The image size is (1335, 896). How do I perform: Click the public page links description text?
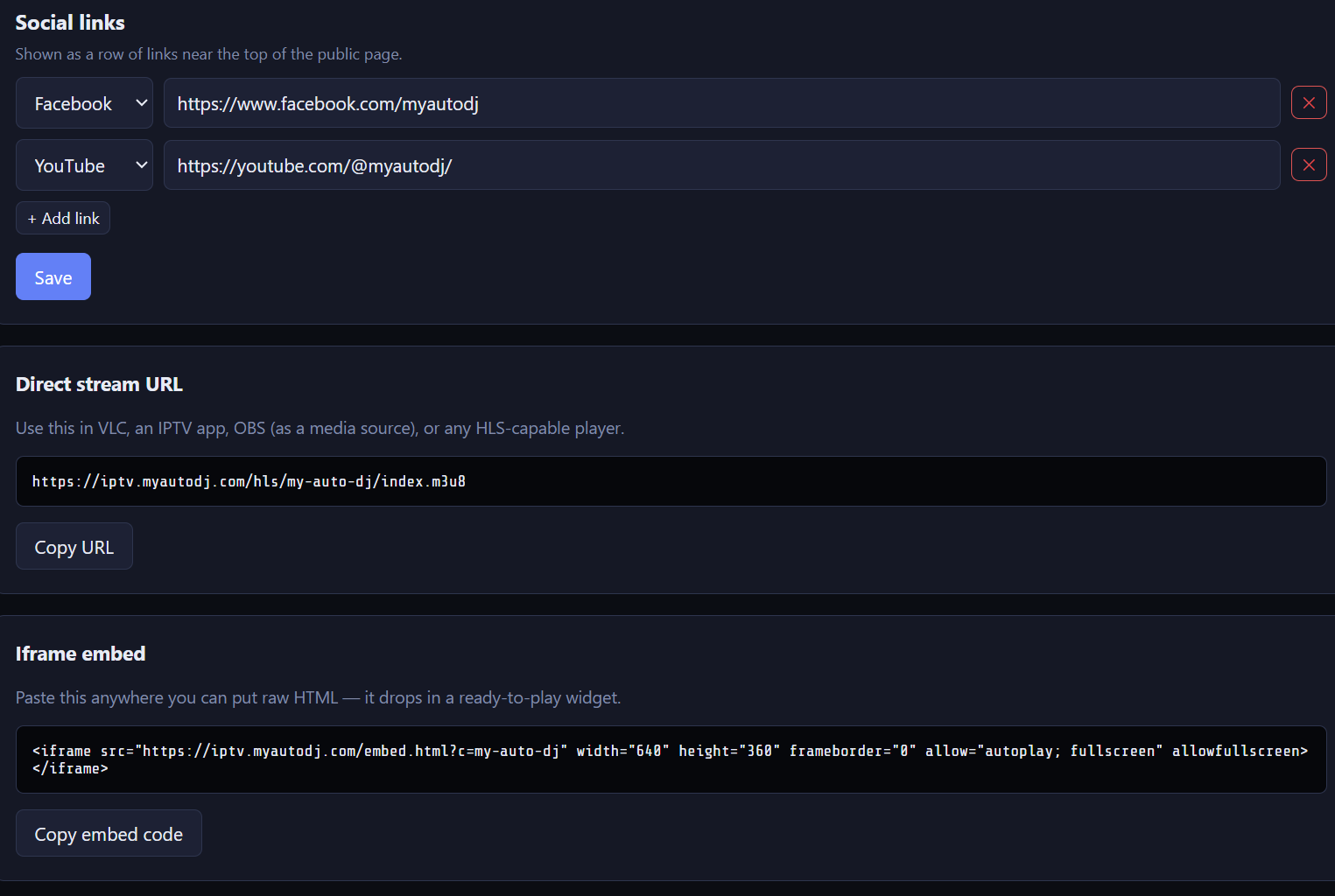coord(208,54)
